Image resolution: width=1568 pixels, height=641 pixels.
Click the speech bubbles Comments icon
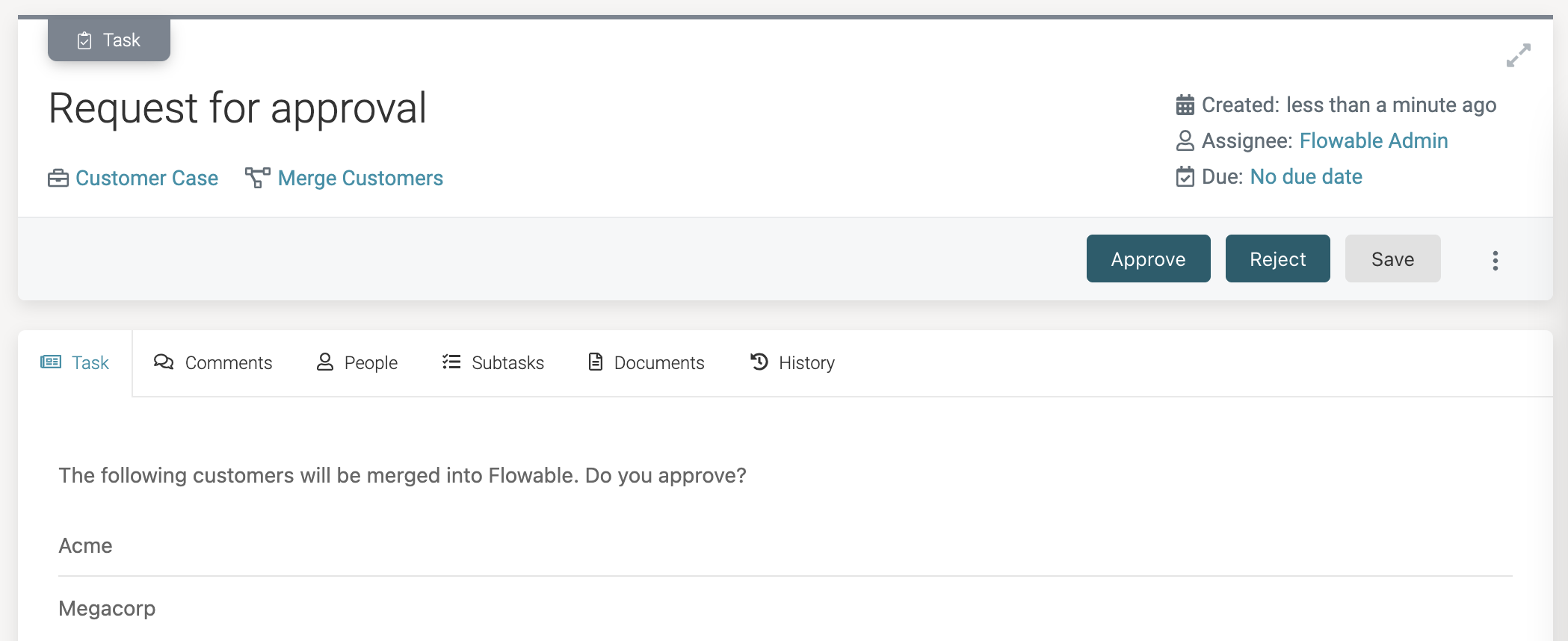pos(164,362)
